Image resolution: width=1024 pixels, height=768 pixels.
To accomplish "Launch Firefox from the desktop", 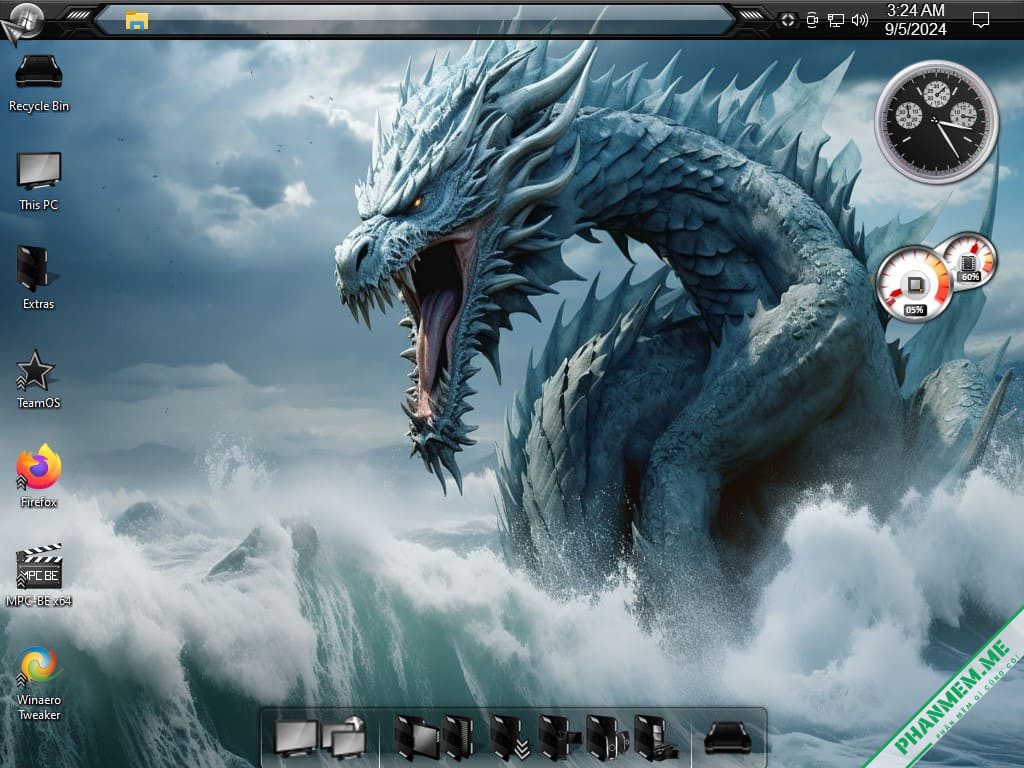I will point(39,476).
